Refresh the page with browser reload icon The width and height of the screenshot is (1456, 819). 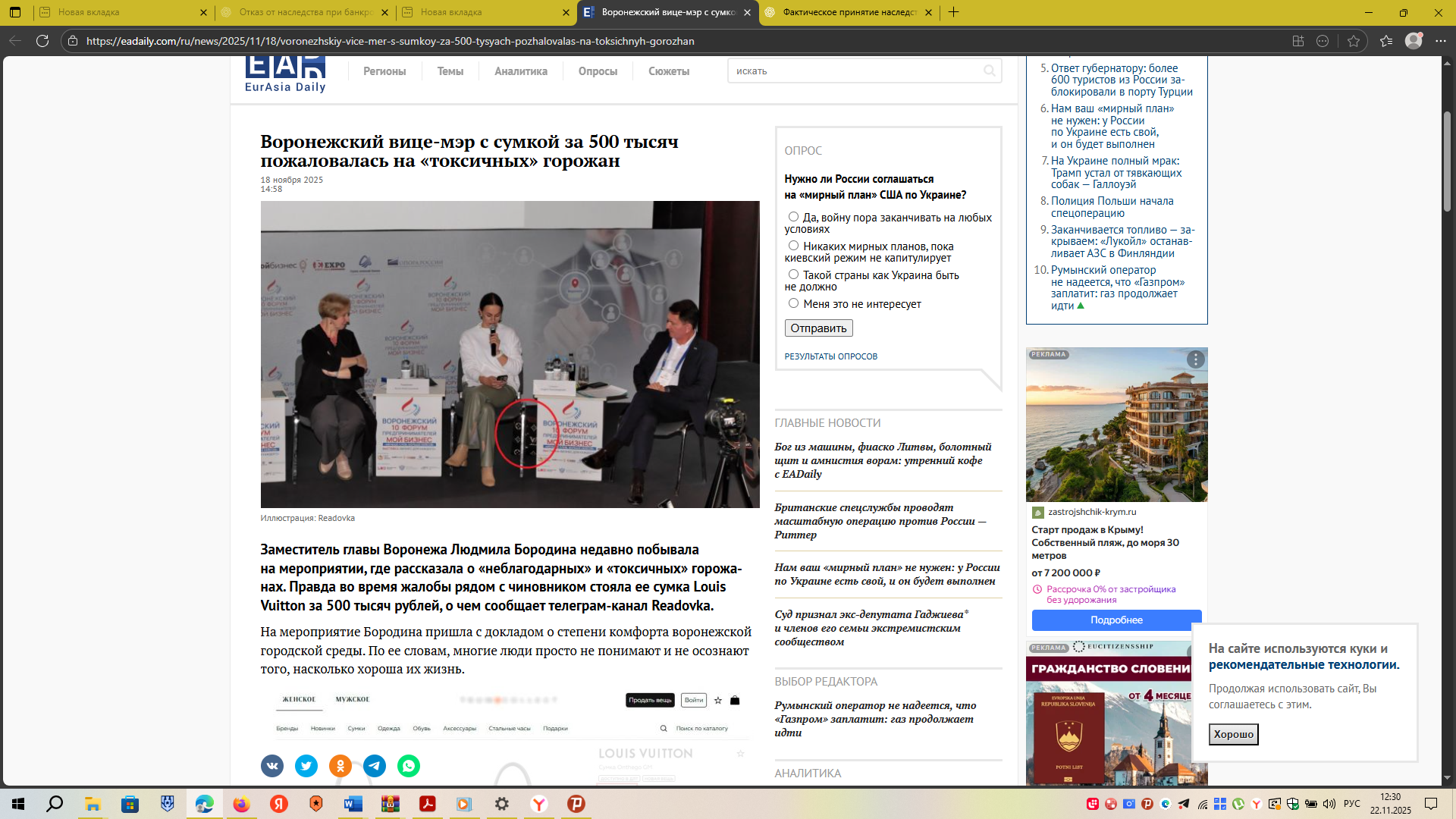point(42,41)
